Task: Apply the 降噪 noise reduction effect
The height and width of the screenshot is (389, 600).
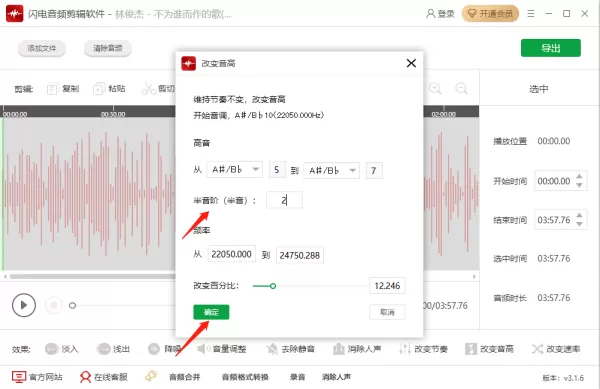Action: coord(164,349)
